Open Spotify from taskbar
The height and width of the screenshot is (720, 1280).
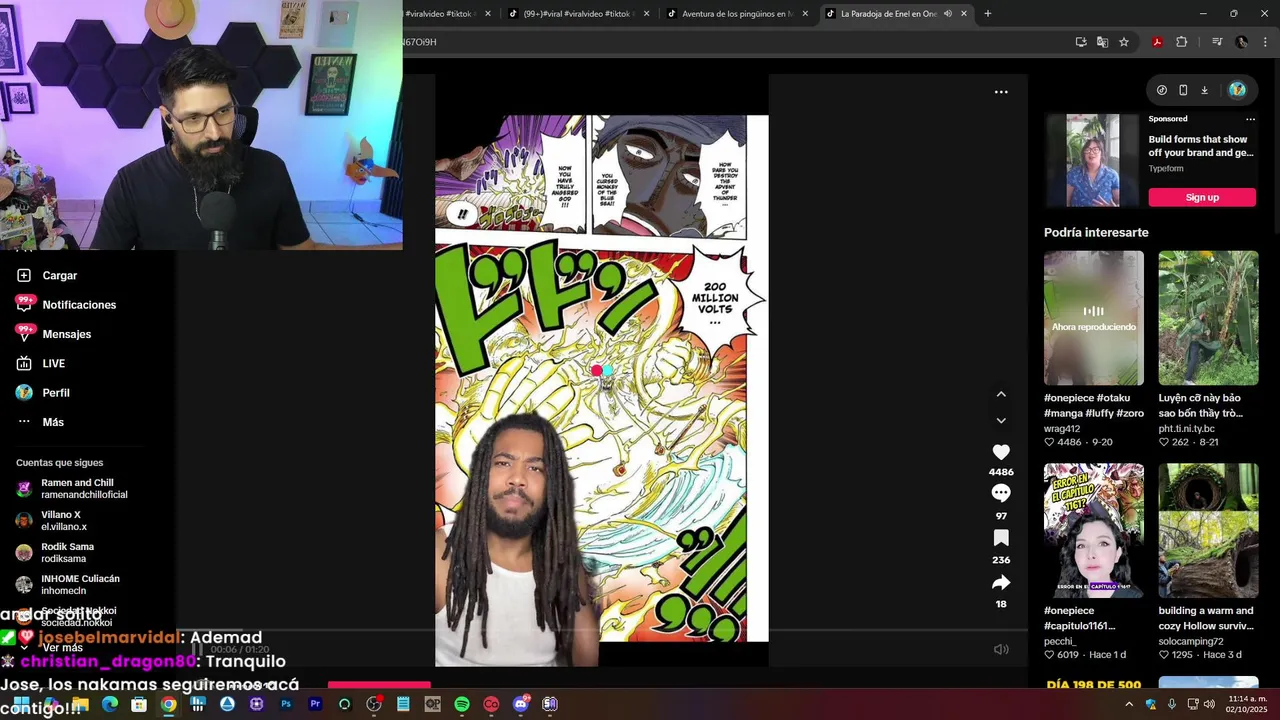pos(462,704)
